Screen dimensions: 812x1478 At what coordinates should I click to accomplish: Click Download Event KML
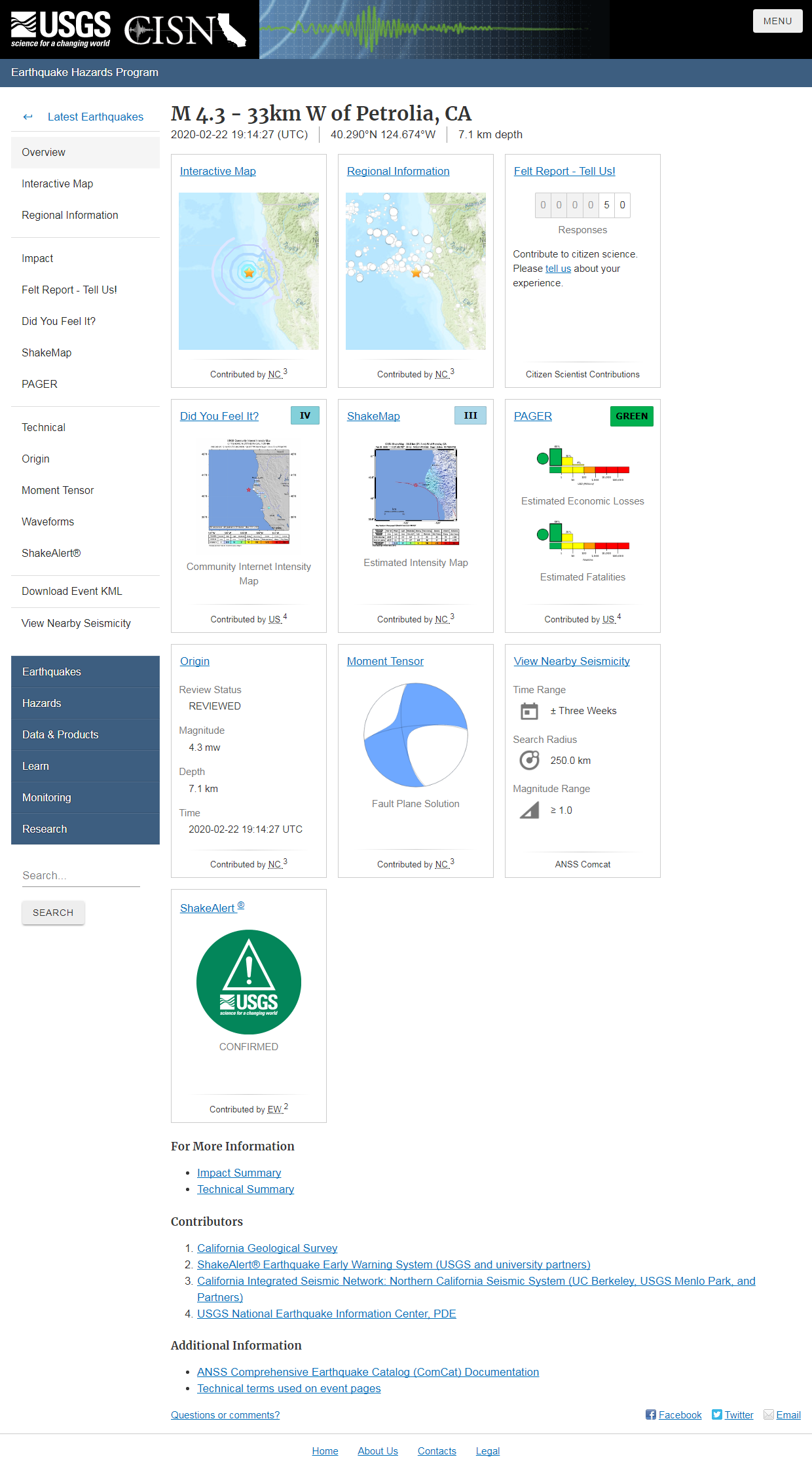coord(85,591)
